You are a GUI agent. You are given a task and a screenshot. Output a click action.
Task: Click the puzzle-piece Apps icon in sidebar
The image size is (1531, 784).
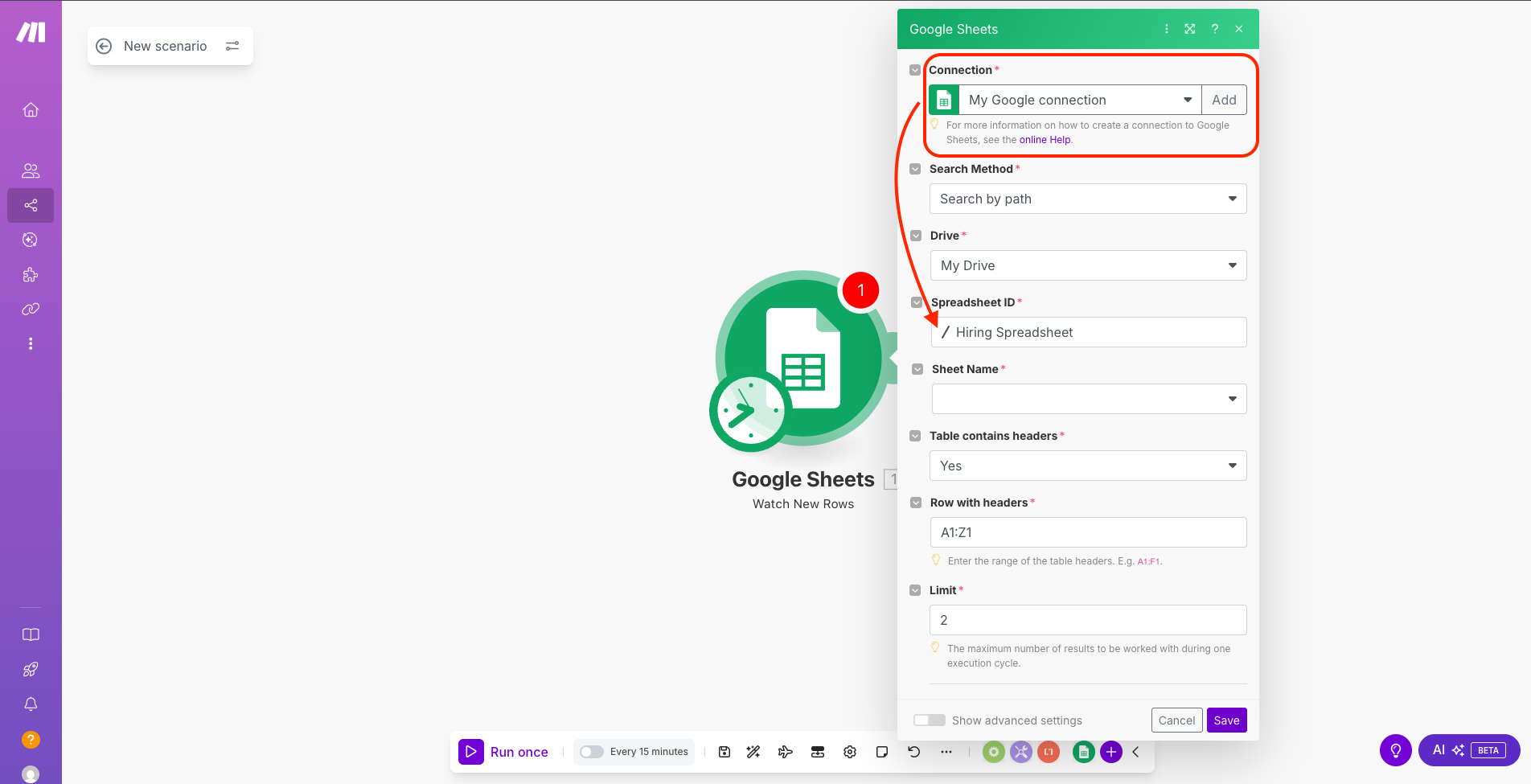pos(30,274)
